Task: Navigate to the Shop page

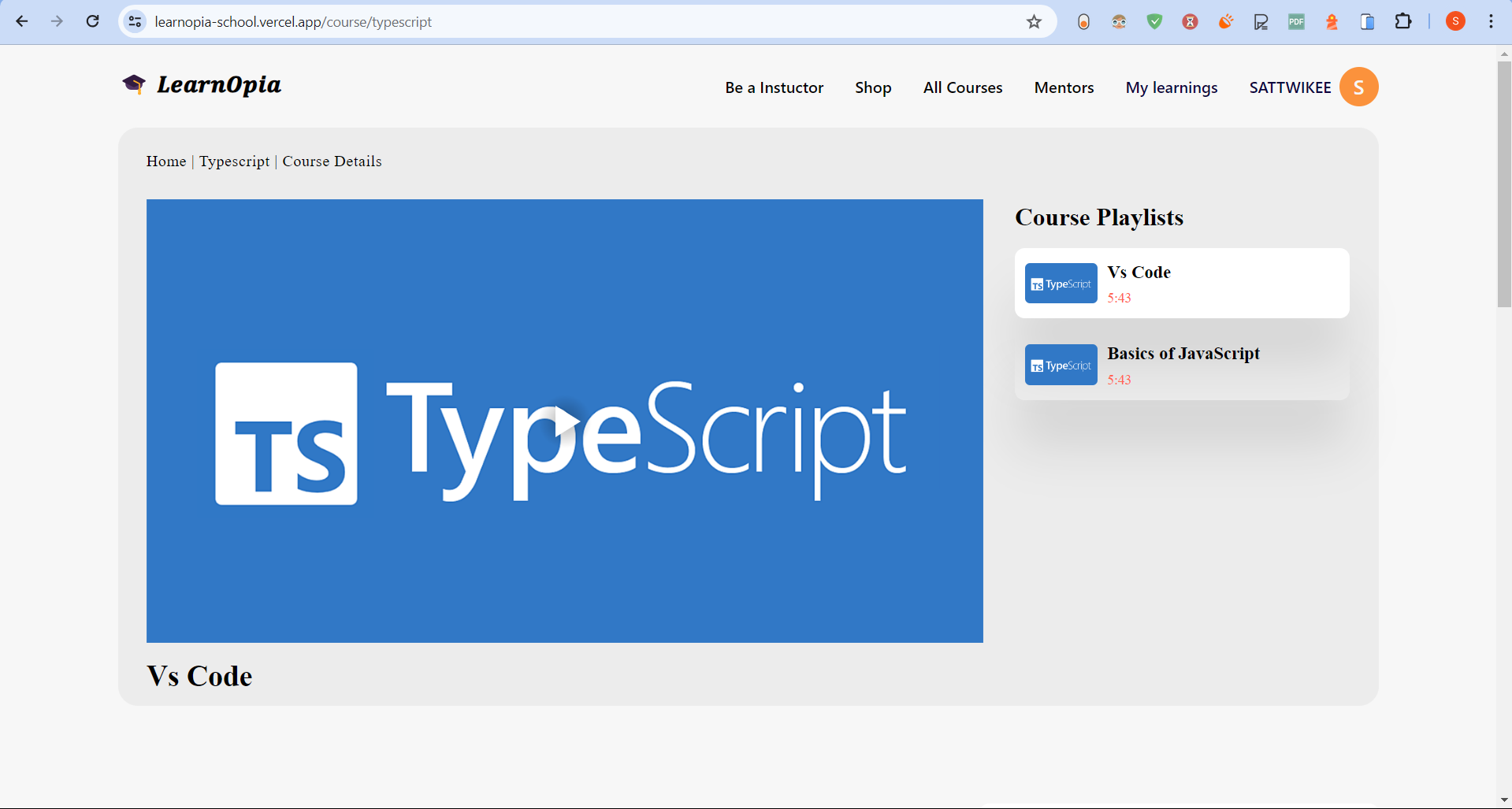Action: (873, 87)
